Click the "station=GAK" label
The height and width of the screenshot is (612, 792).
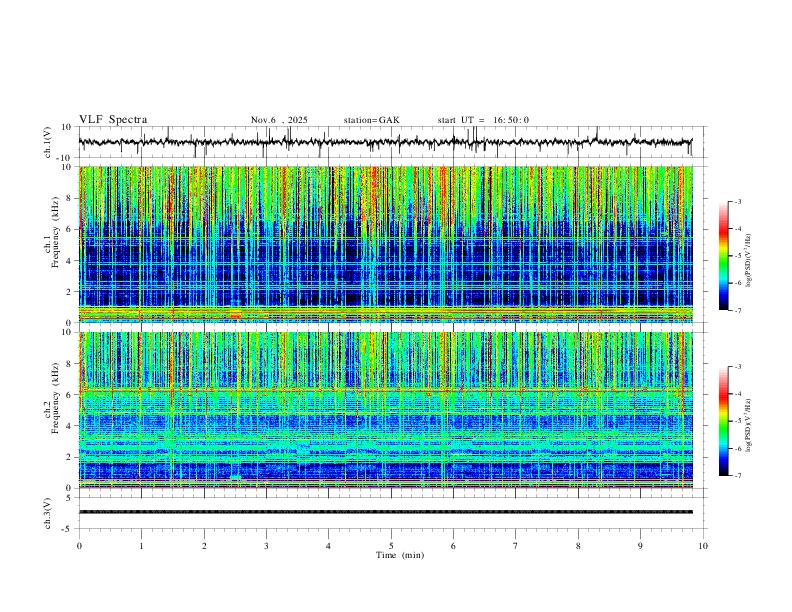click(371, 120)
